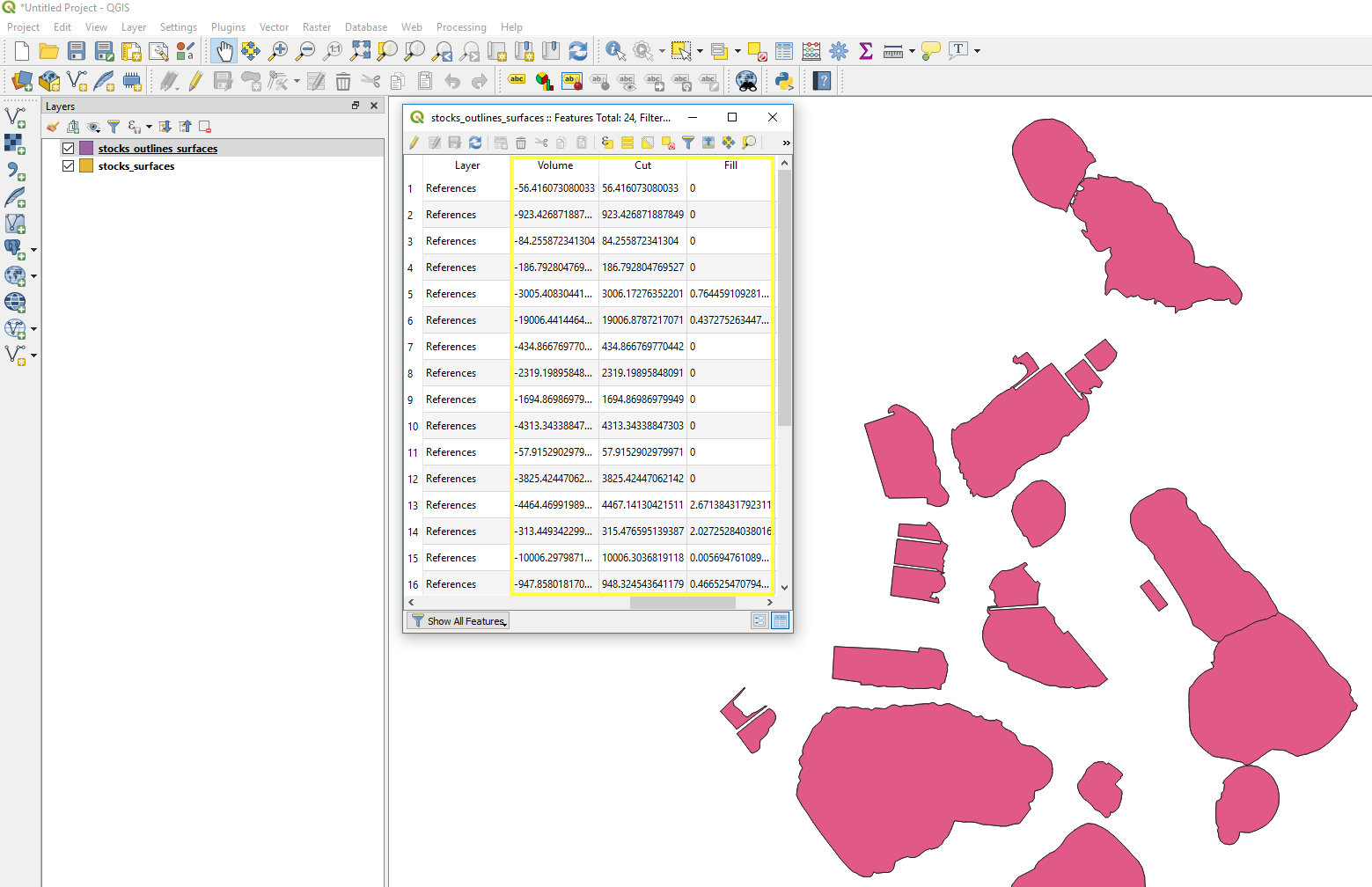Open the Vector menu

point(274,27)
